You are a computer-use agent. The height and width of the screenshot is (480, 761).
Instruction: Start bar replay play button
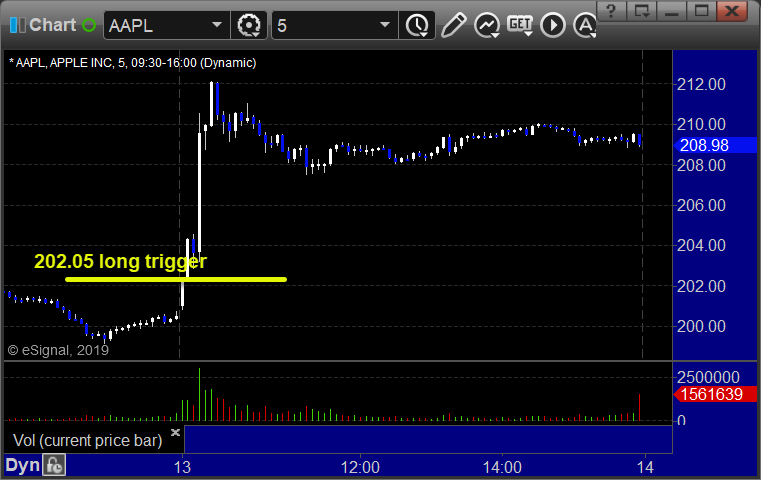(x=553, y=25)
